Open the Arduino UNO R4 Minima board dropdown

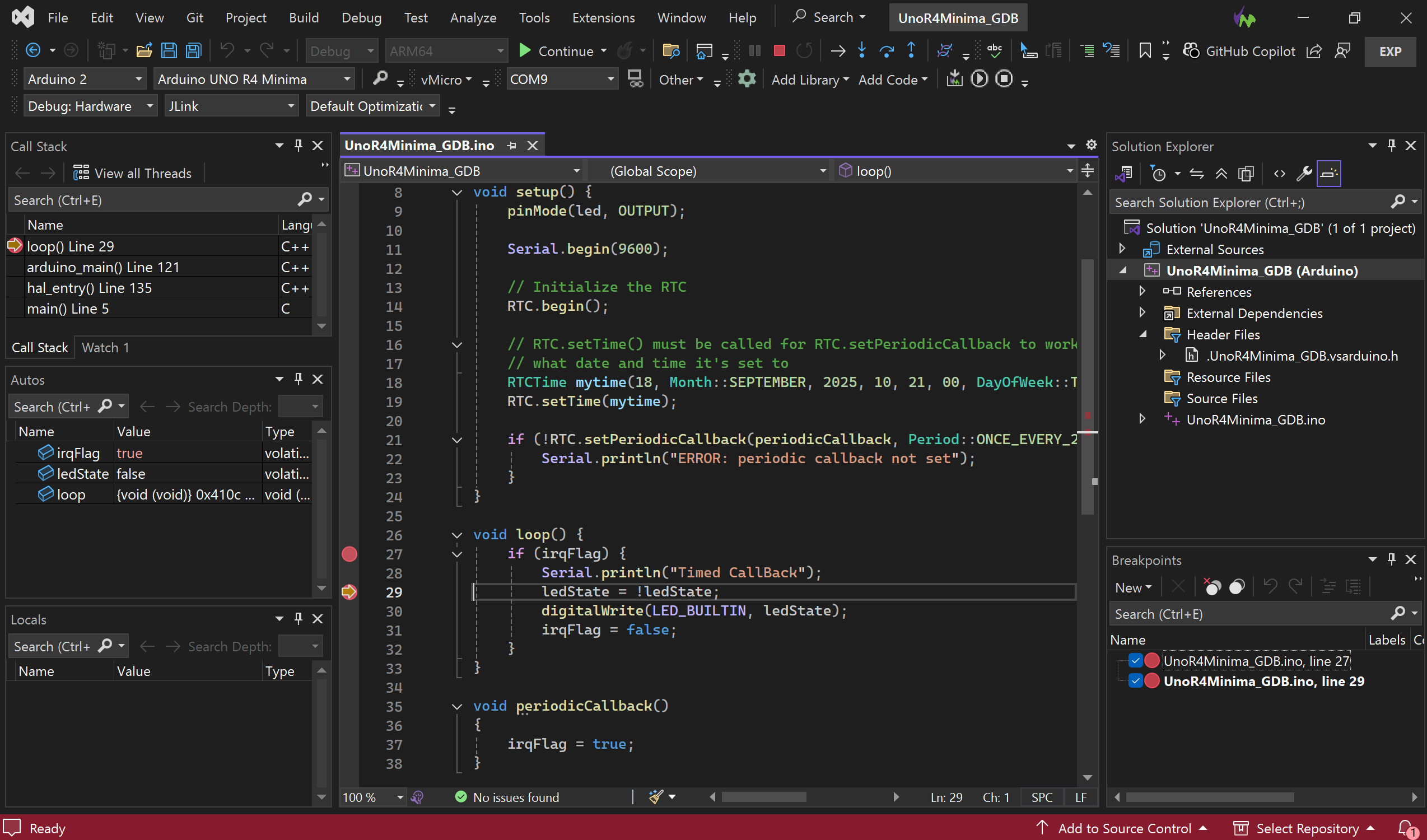click(347, 80)
